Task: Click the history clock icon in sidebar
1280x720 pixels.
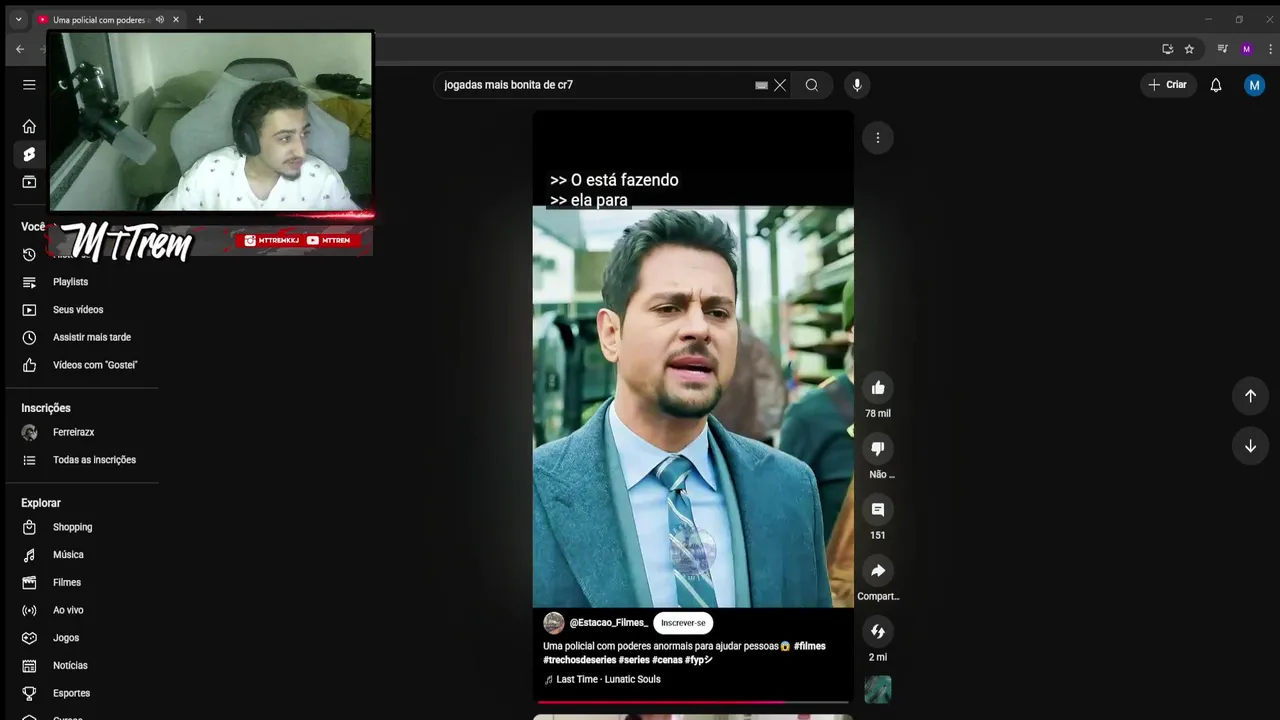Action: tap(29, 255)
